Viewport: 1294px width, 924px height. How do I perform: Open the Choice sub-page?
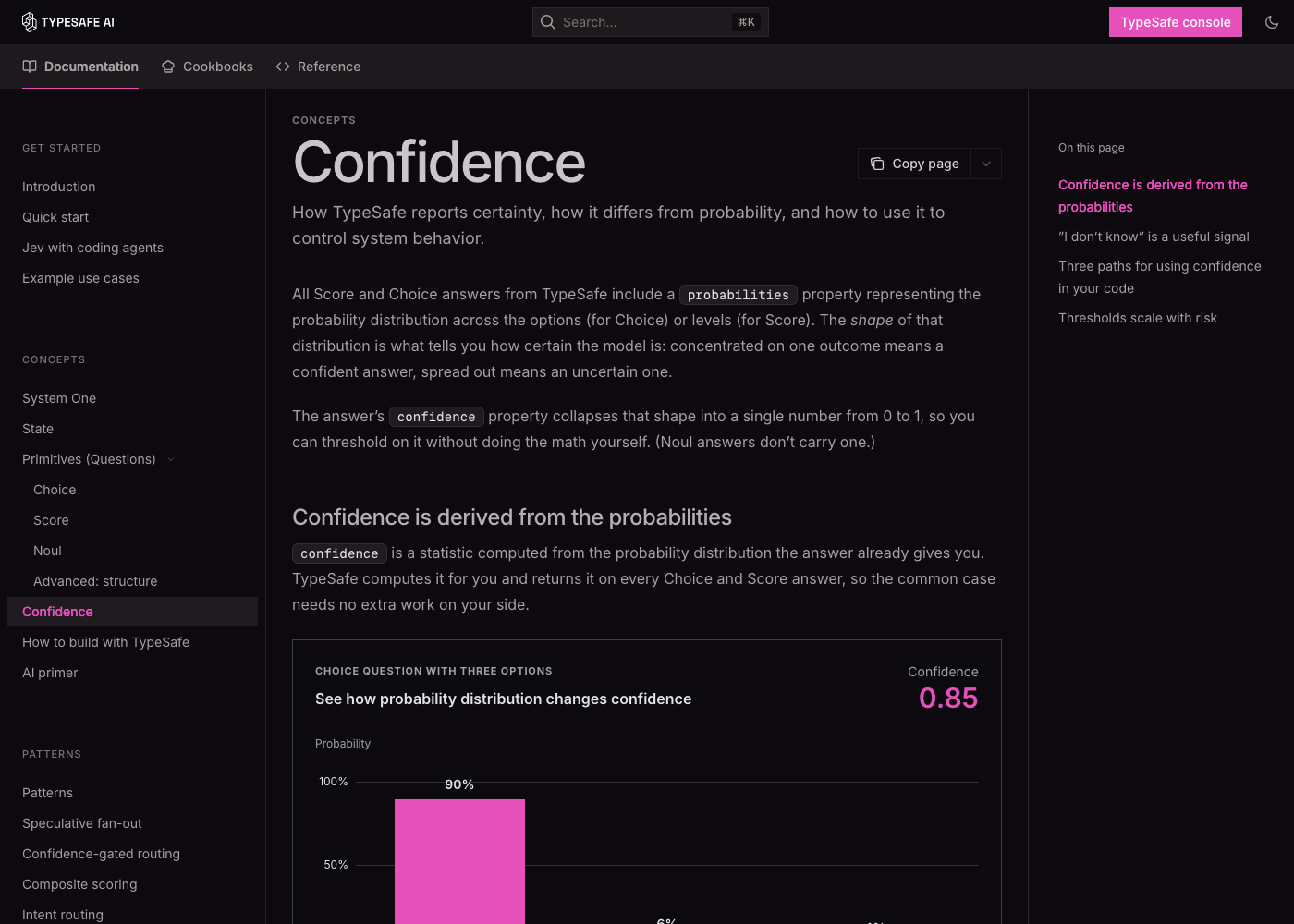[55, 490]
